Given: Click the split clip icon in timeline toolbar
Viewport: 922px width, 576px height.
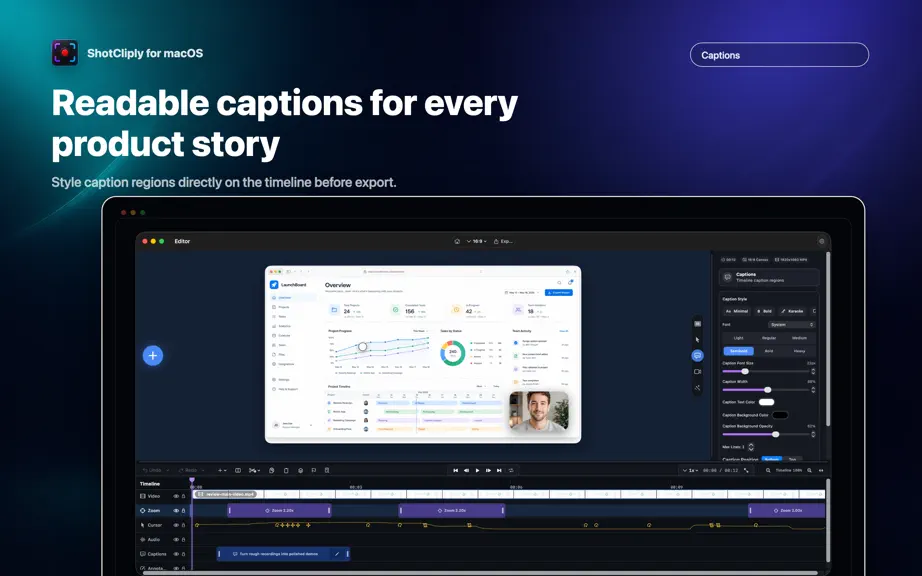Looking at the screenshot, I should pos(238,470).
